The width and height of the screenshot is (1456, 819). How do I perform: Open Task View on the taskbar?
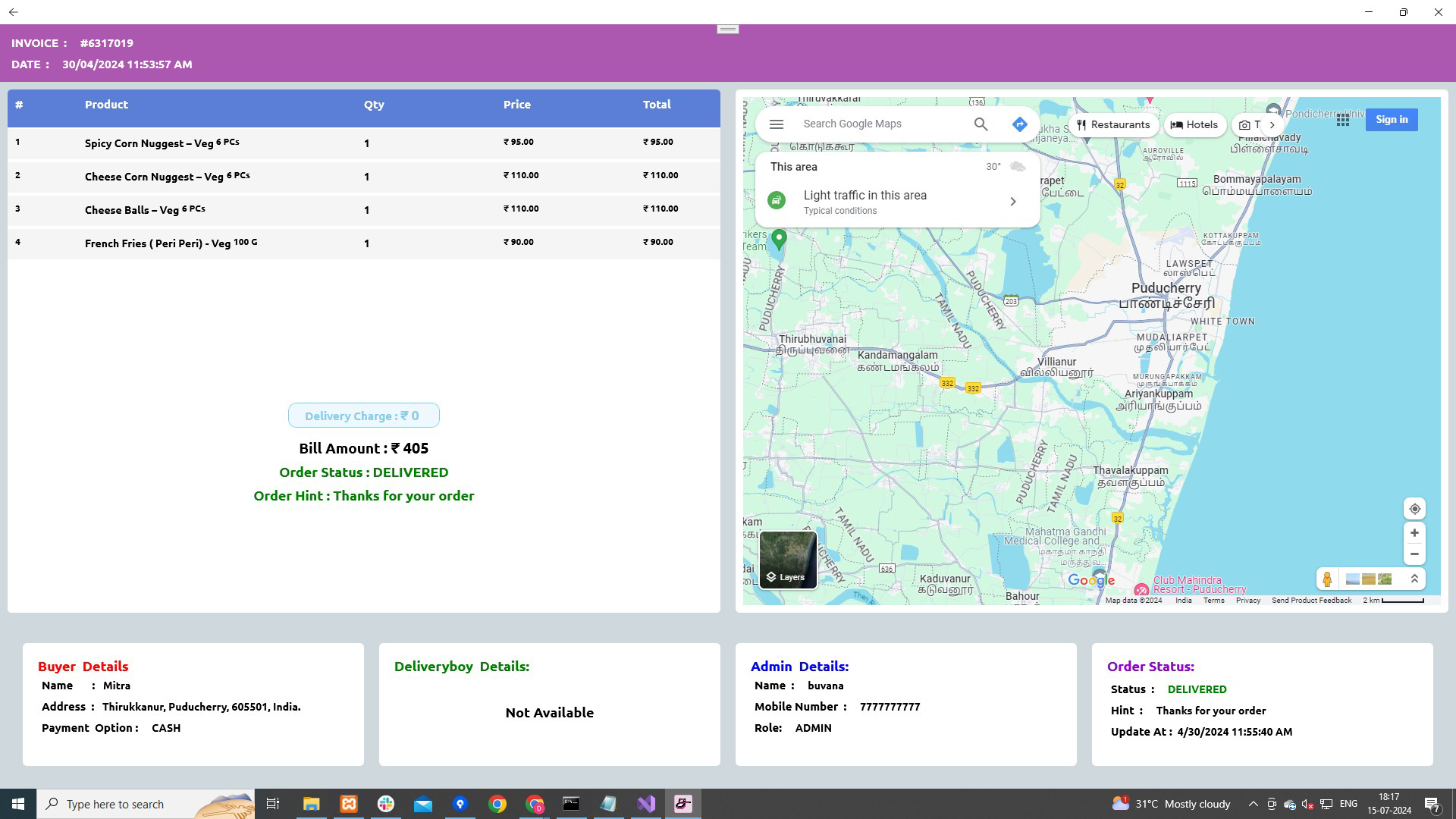pos(273,804)
